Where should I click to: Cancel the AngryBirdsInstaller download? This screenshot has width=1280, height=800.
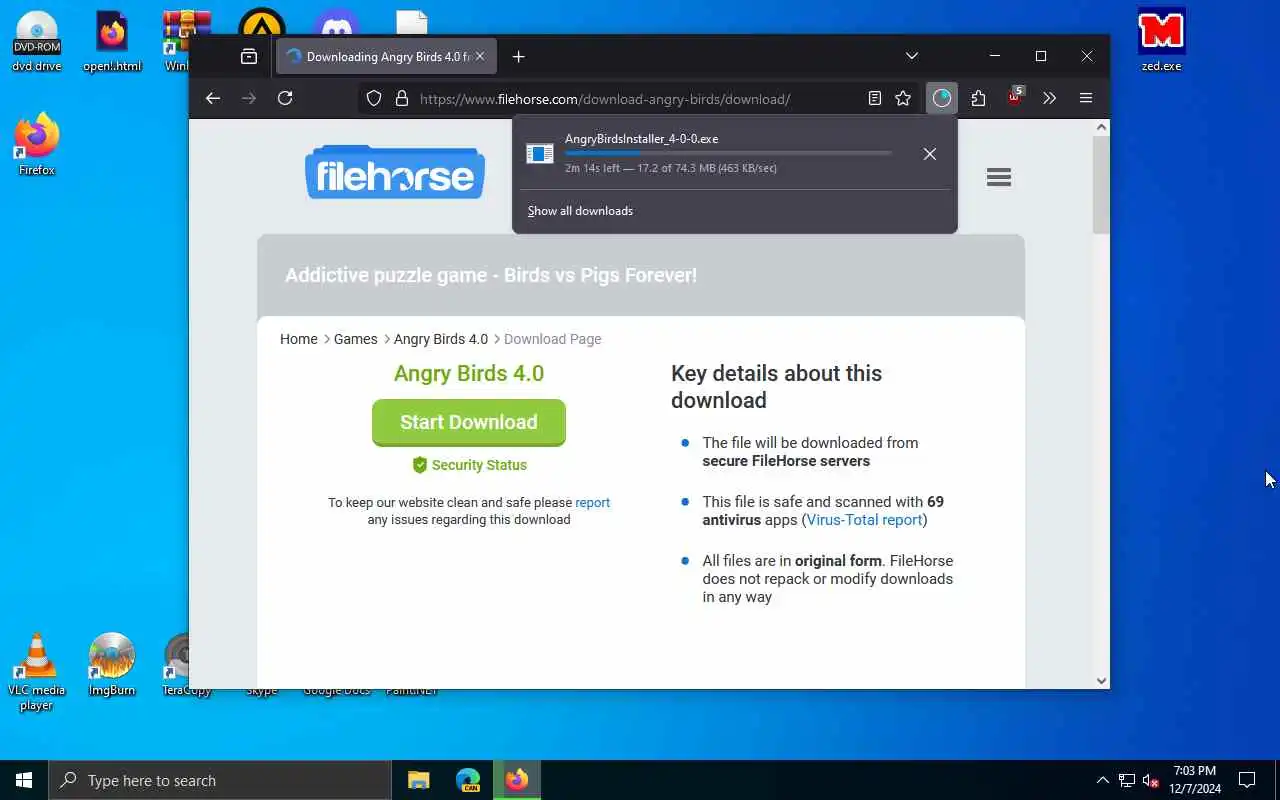930,154
